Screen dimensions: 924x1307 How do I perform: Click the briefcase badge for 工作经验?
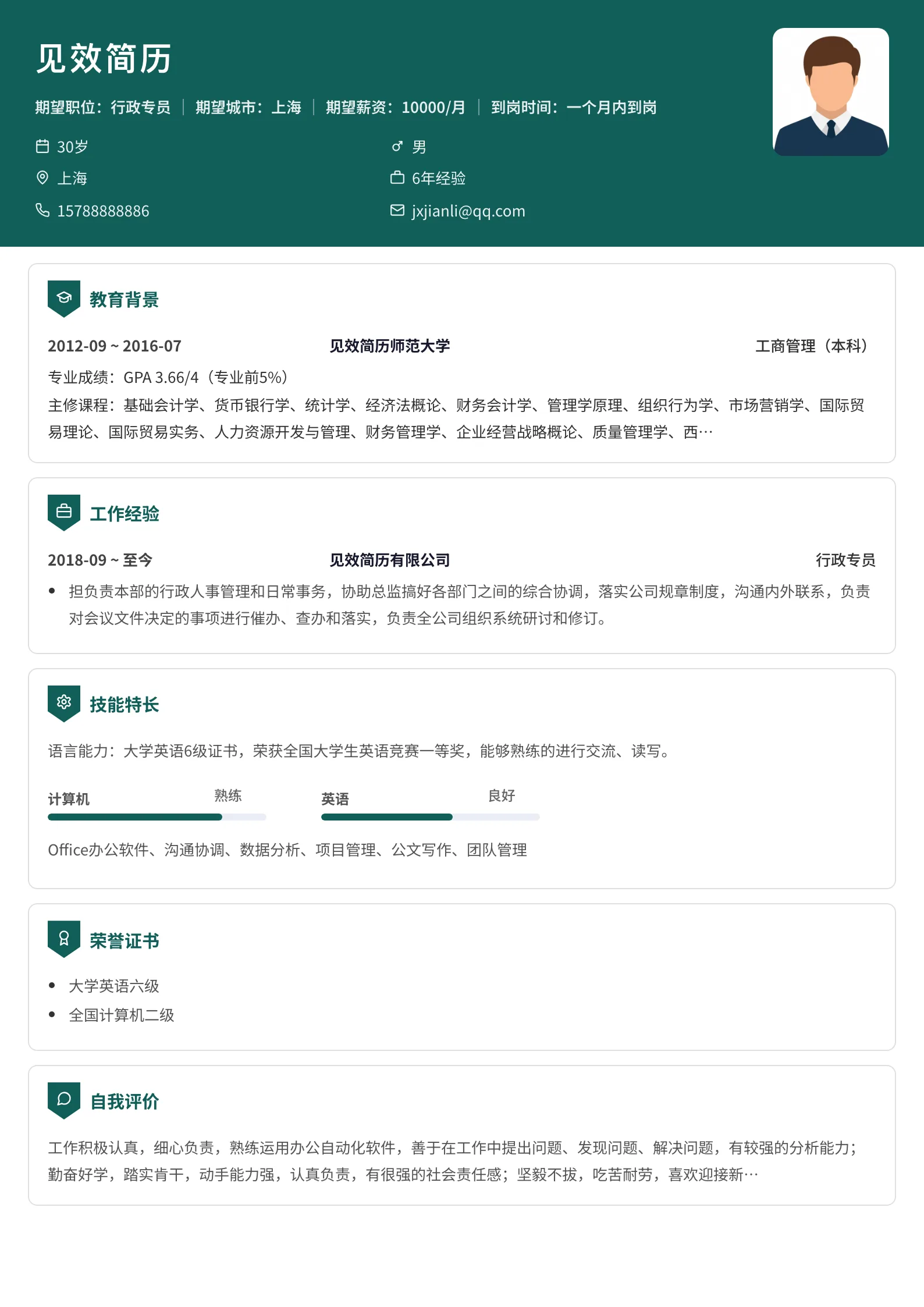[x=64, y=513]
